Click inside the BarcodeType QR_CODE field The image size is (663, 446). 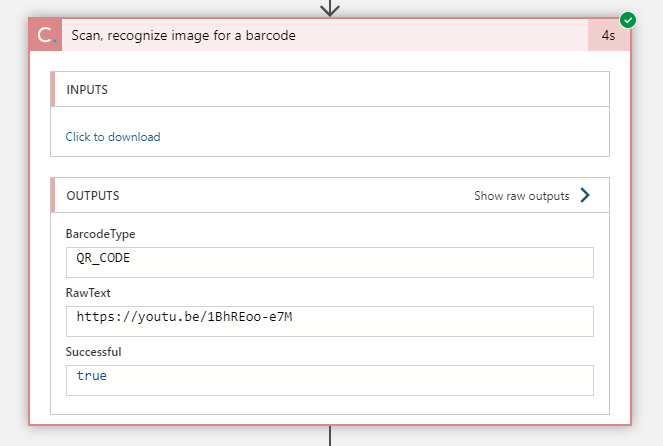click(330, 262)
